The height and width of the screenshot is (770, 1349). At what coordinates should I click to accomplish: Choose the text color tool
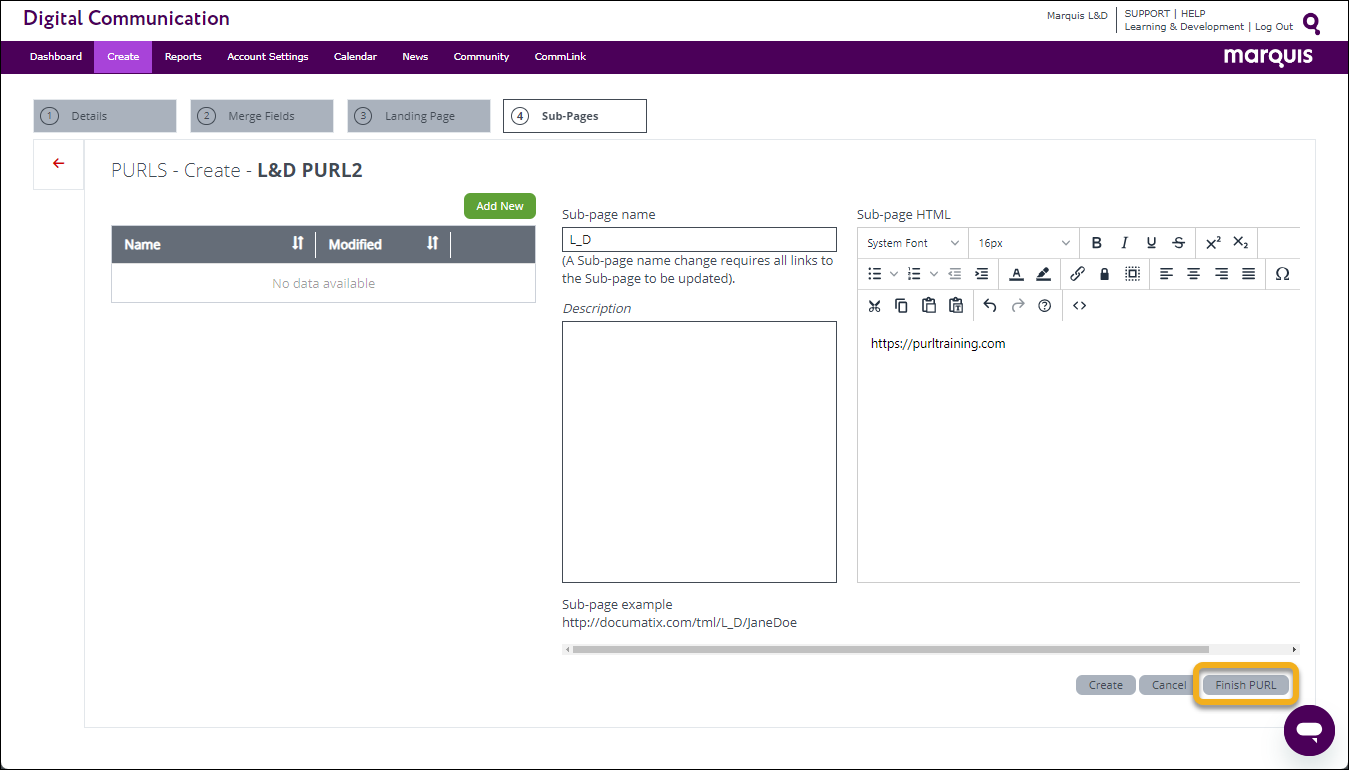coord(1016,274)
